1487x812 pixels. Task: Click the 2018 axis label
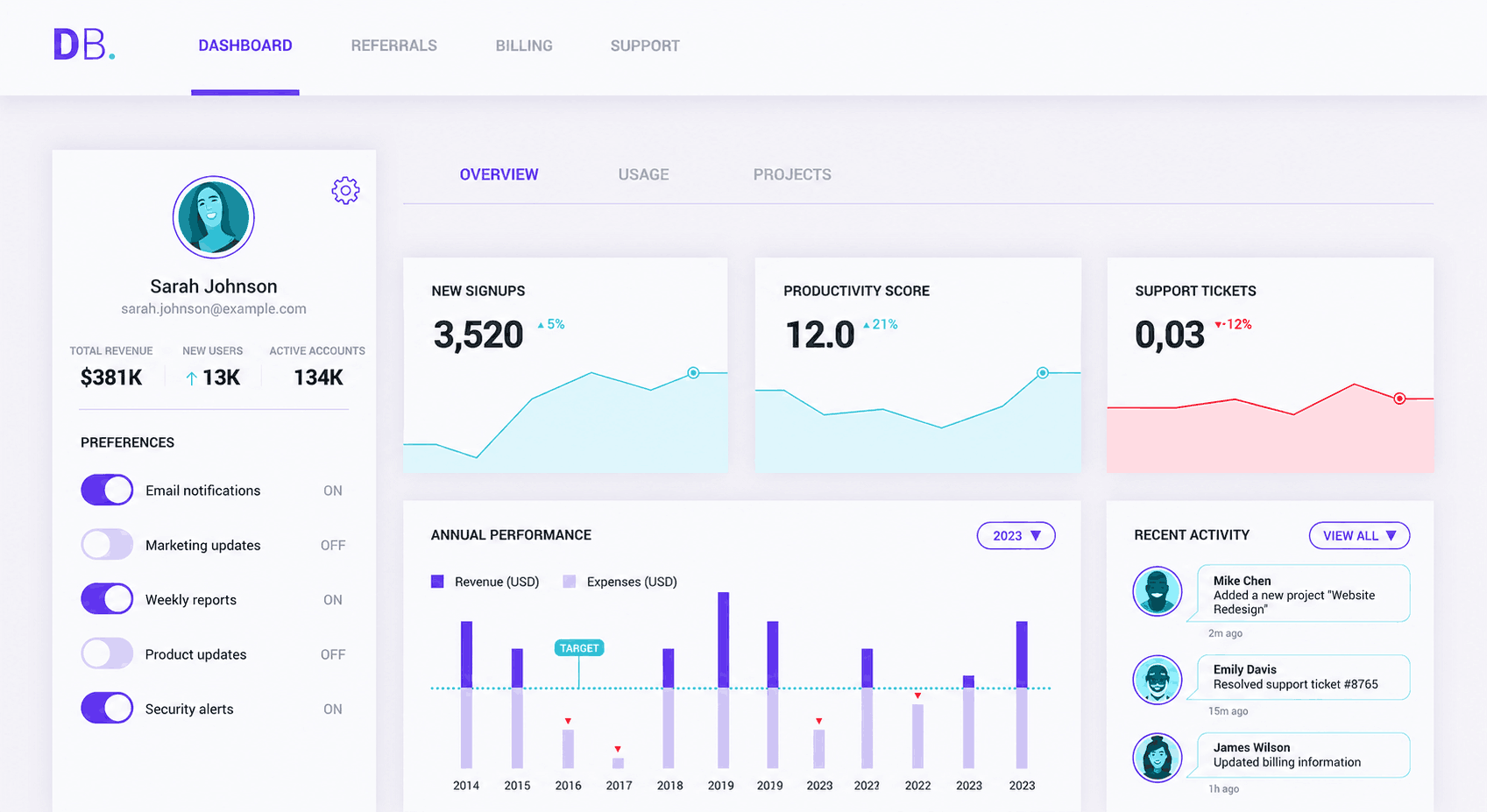click(x=669, y=786)
